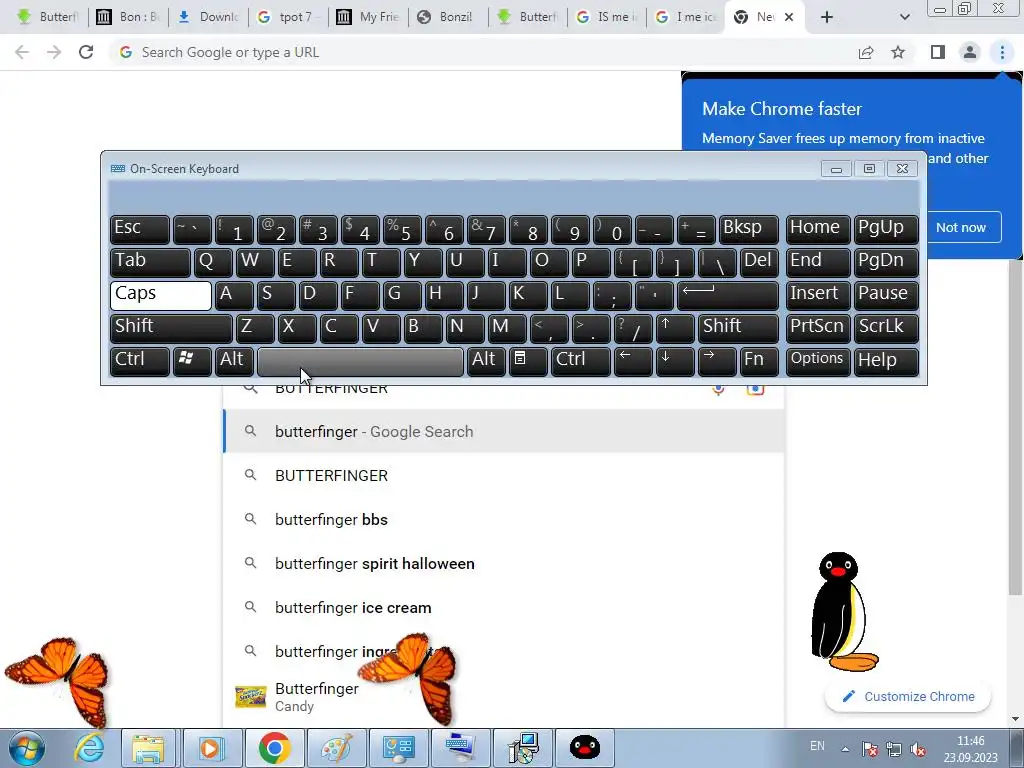Toggle the left Ctrl key
1024x768 pixels.
(x=140, y=361)
